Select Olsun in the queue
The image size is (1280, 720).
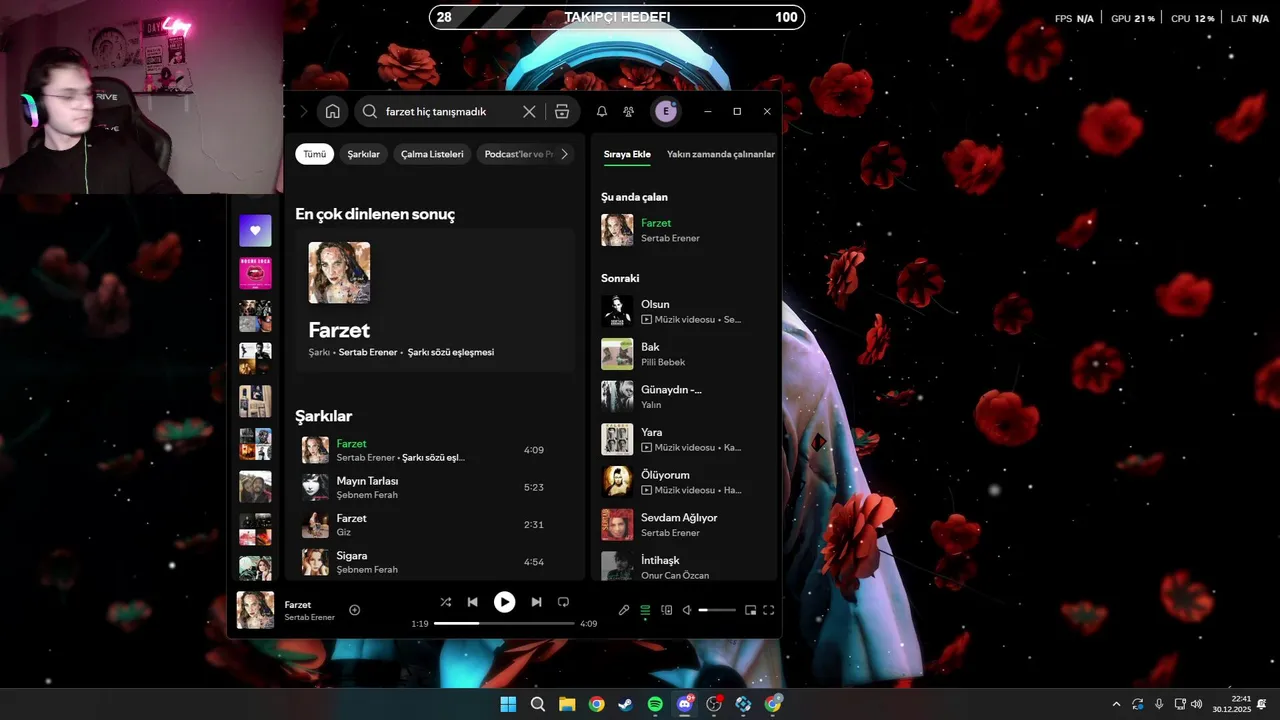pyautogui.click(x=684, y=311)
